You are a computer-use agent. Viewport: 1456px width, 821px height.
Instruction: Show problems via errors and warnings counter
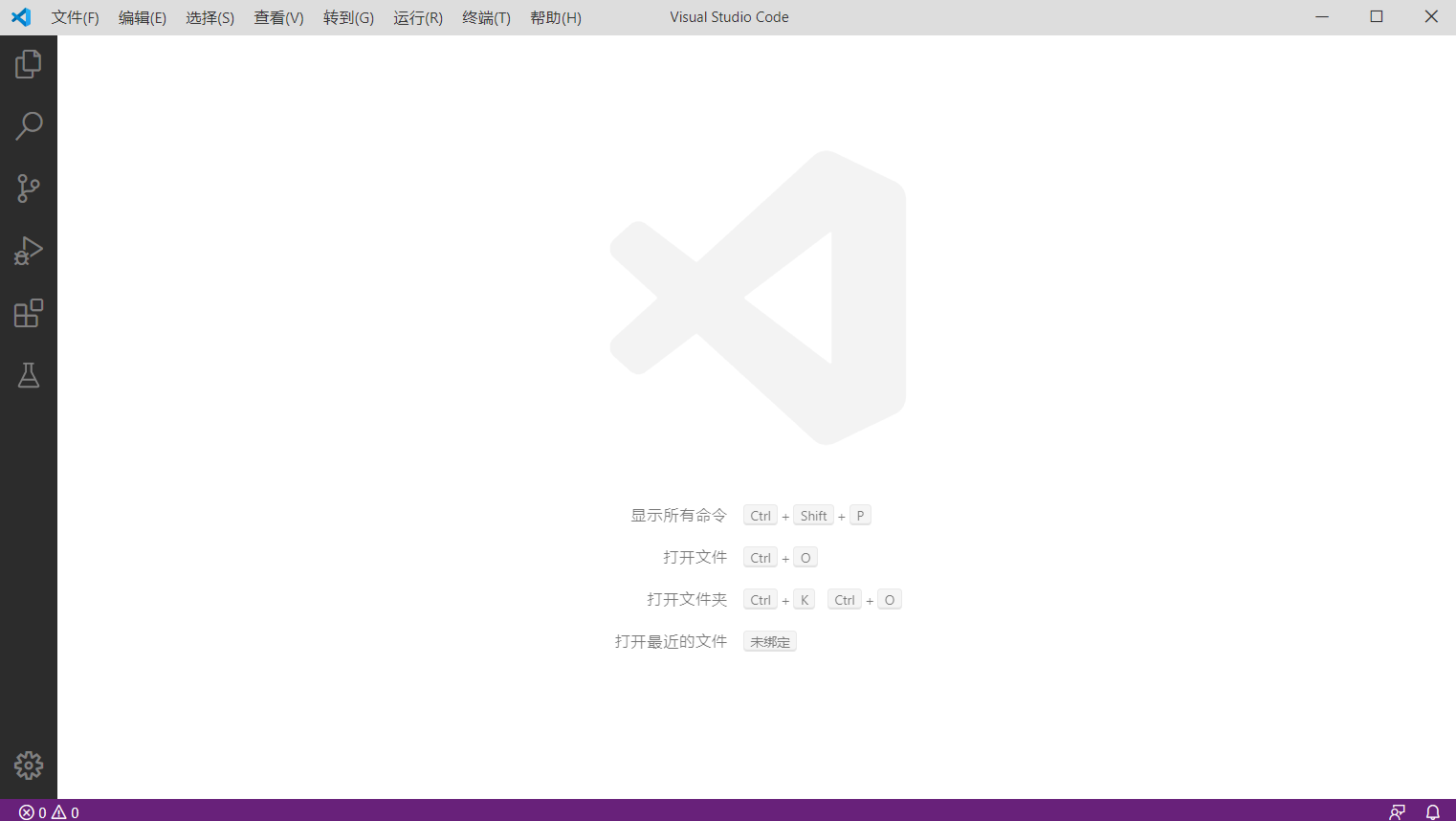pyautogui.click(x=49, y=812)
